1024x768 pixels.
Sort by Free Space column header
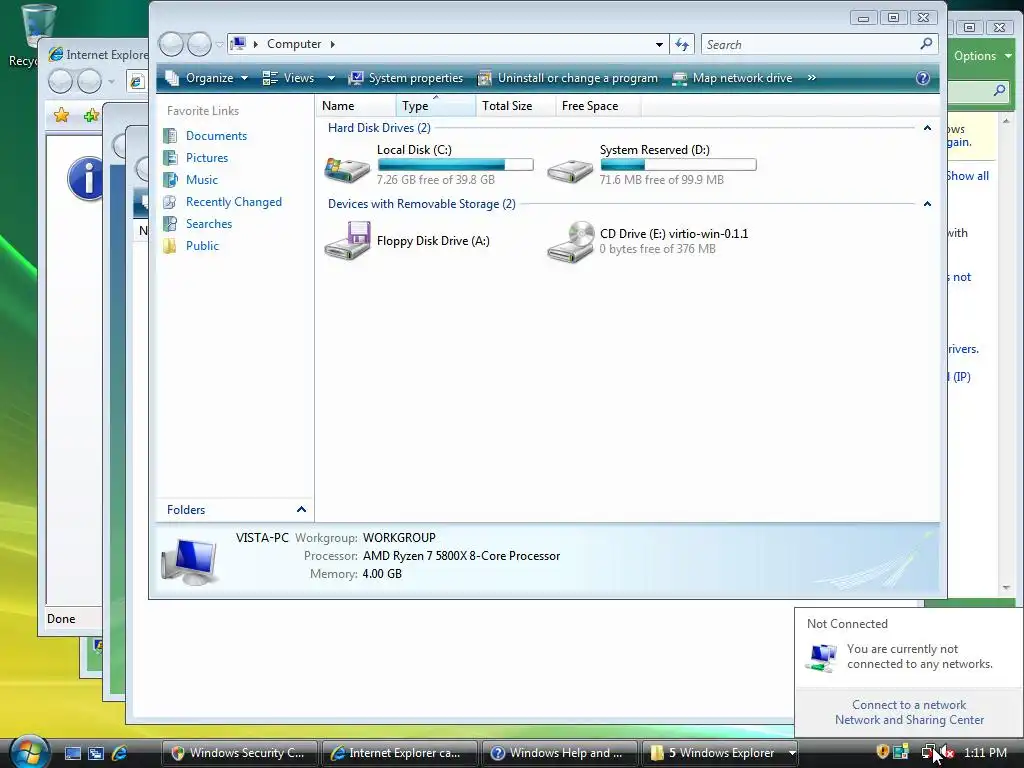(598, 106)
